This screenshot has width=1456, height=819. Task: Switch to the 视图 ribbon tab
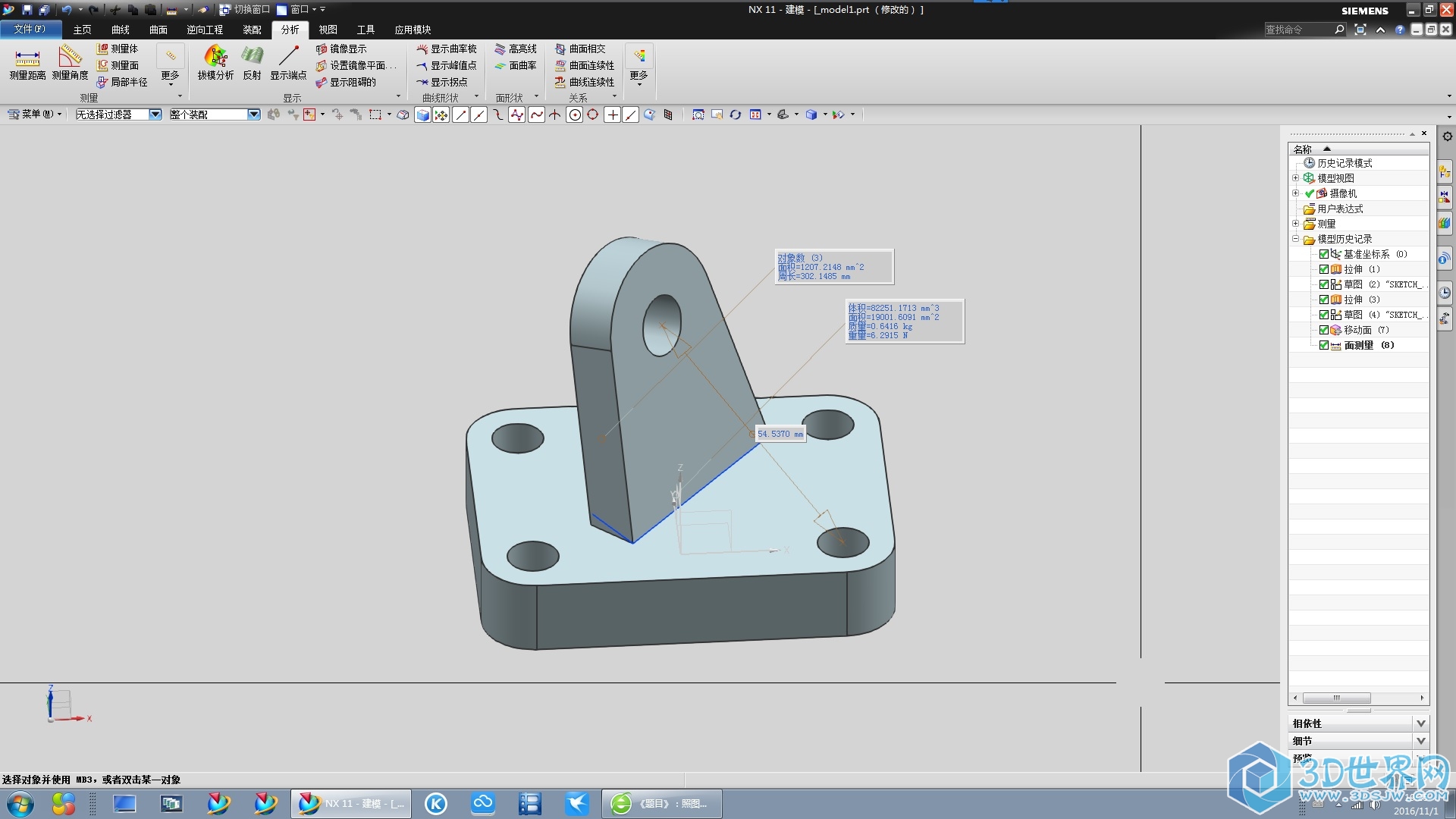click(x=328, y=30)
